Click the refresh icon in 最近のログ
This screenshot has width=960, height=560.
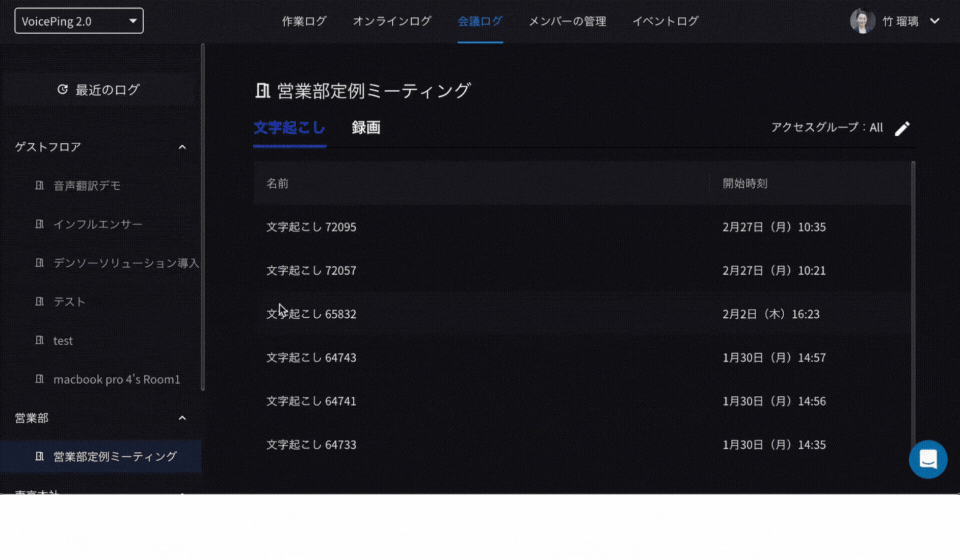(x=62, y=90)
